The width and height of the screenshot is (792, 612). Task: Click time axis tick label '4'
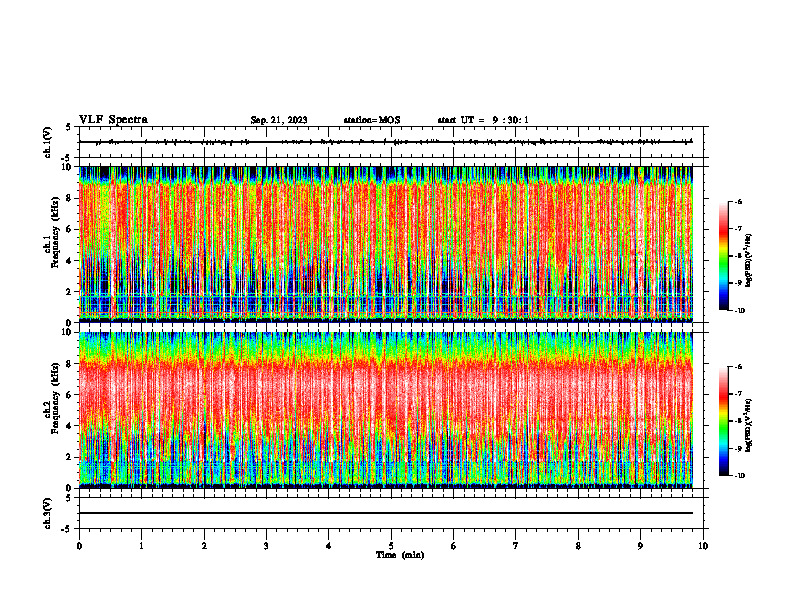[329, 546]
